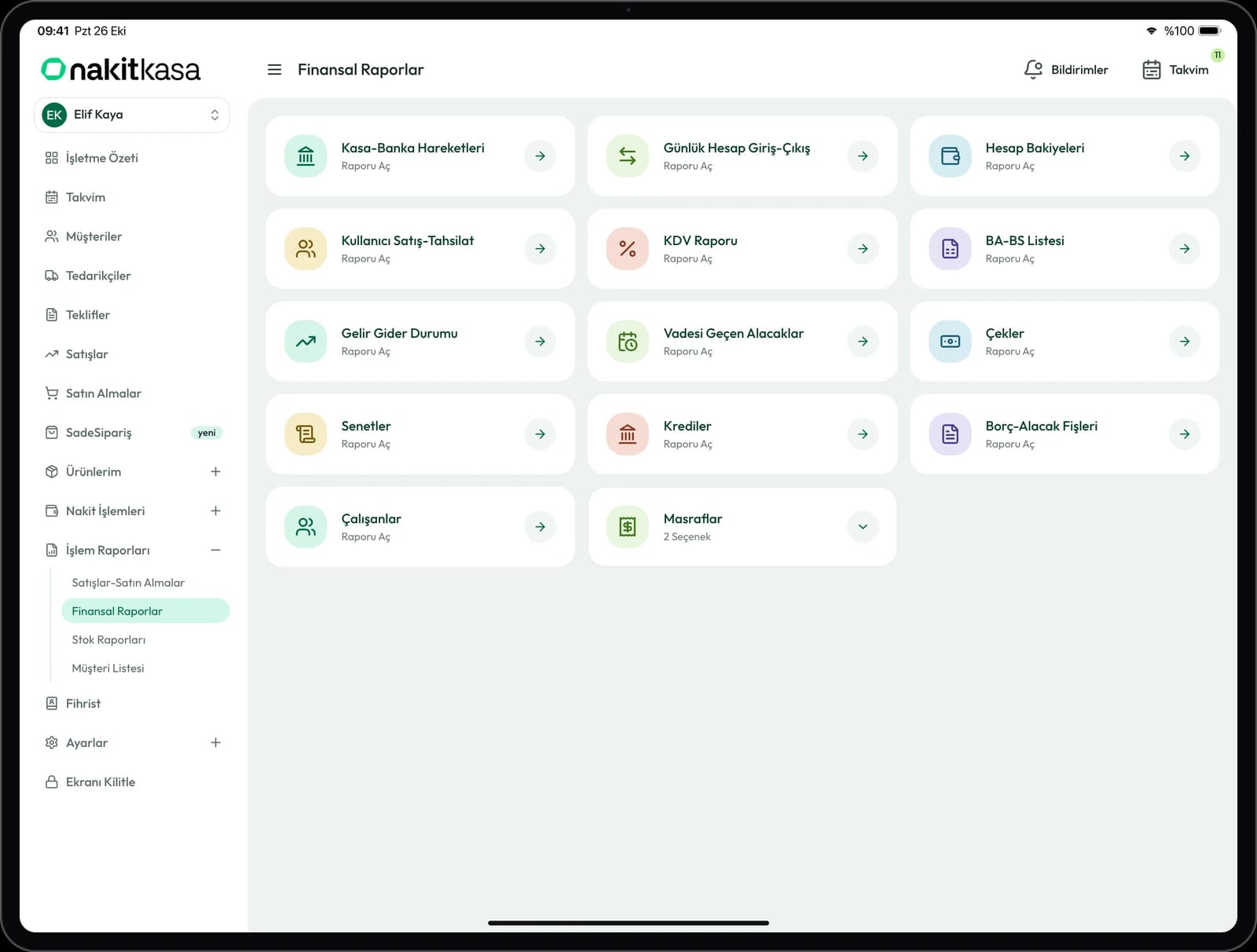Click the Çalışanlar people icon

click(306, 527)
